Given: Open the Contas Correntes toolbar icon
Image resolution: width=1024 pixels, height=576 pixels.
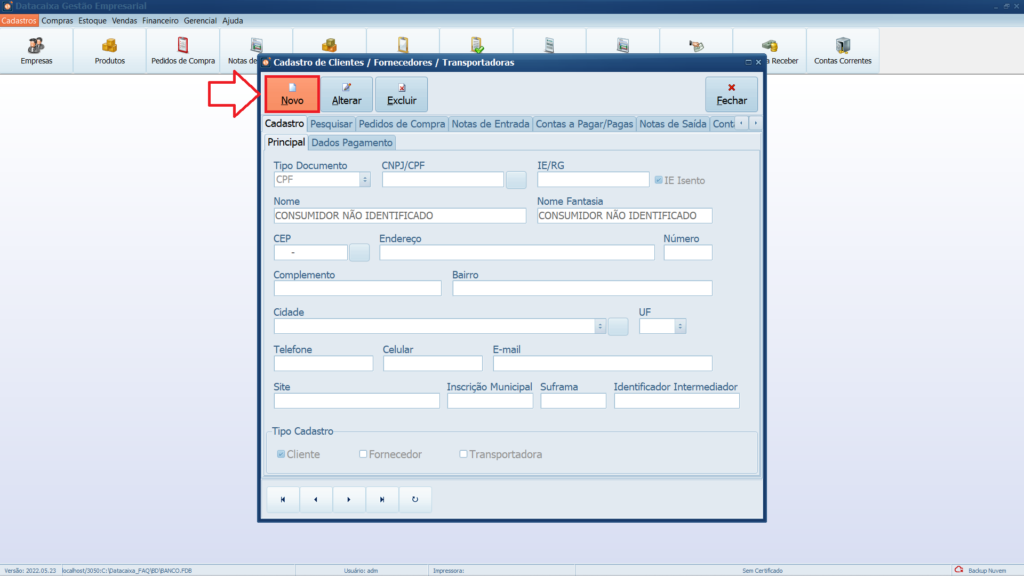Looking at the screenshot, I should pos(842,51).
